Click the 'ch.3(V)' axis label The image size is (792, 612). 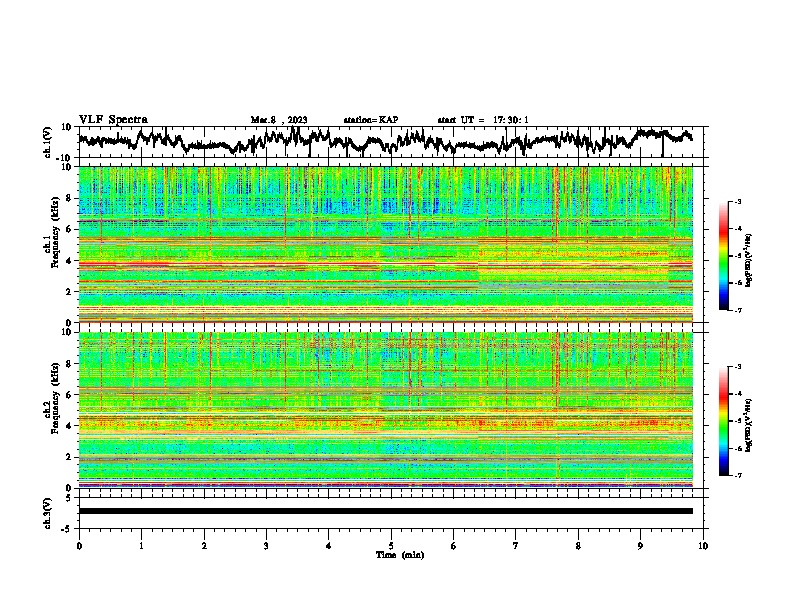point(48,514)
